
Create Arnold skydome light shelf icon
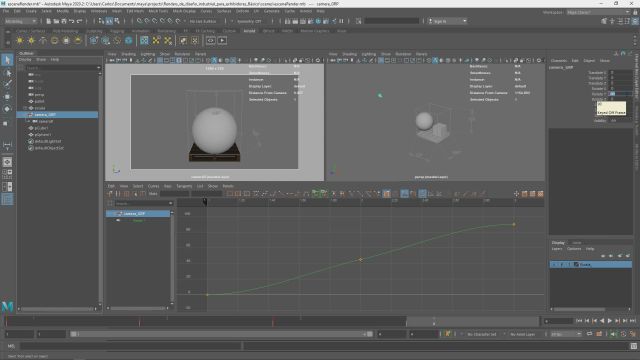click(54, 40)
